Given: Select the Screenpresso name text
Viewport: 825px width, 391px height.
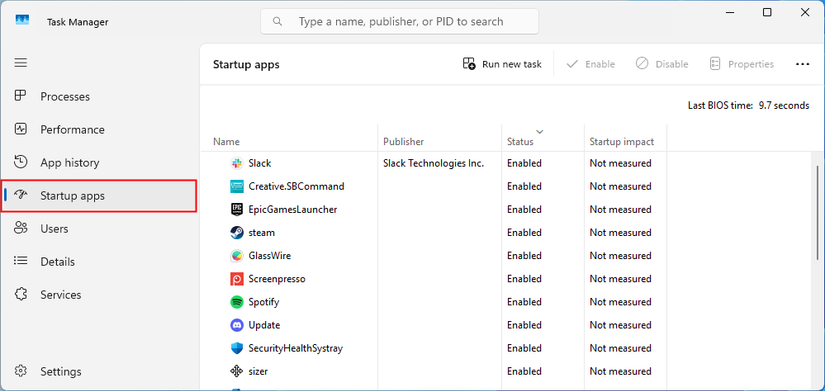Looking at the screenshot, I should click(x=277, y=279).
